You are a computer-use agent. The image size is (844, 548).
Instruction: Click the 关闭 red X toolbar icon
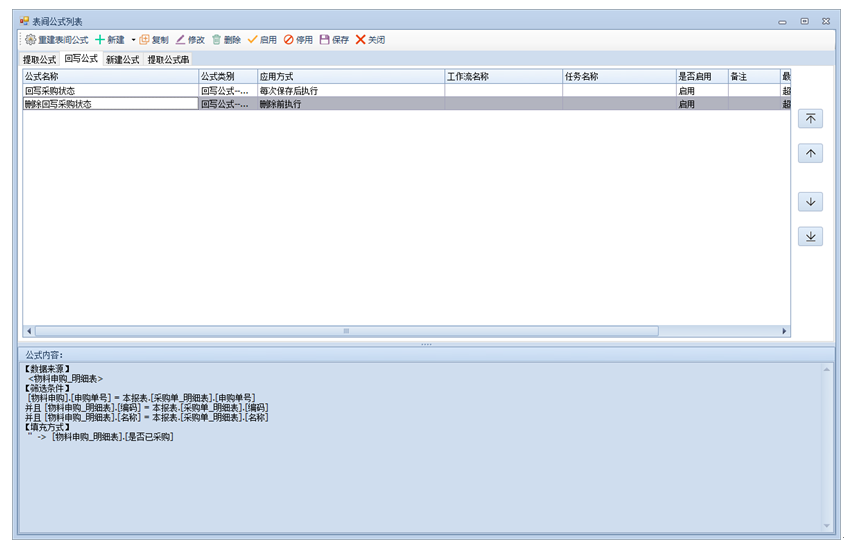click(x=360, y=40)
